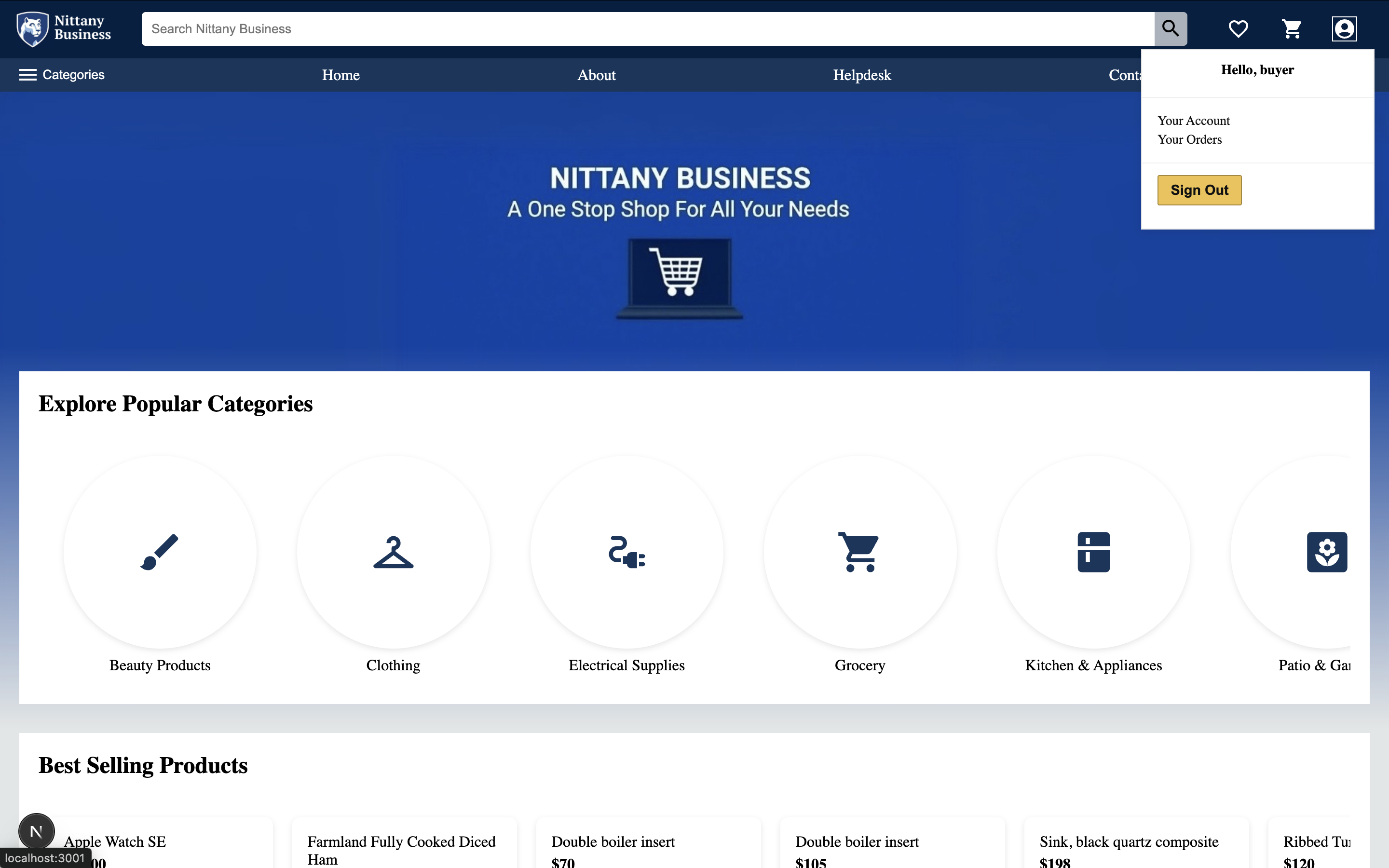
Task: Go to the Home nav item
Action: (x=340, y=75)
